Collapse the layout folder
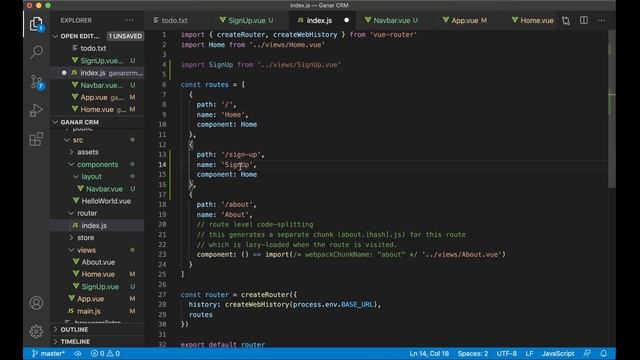Screen dimensions: 640x360 (x=76, y=177)
